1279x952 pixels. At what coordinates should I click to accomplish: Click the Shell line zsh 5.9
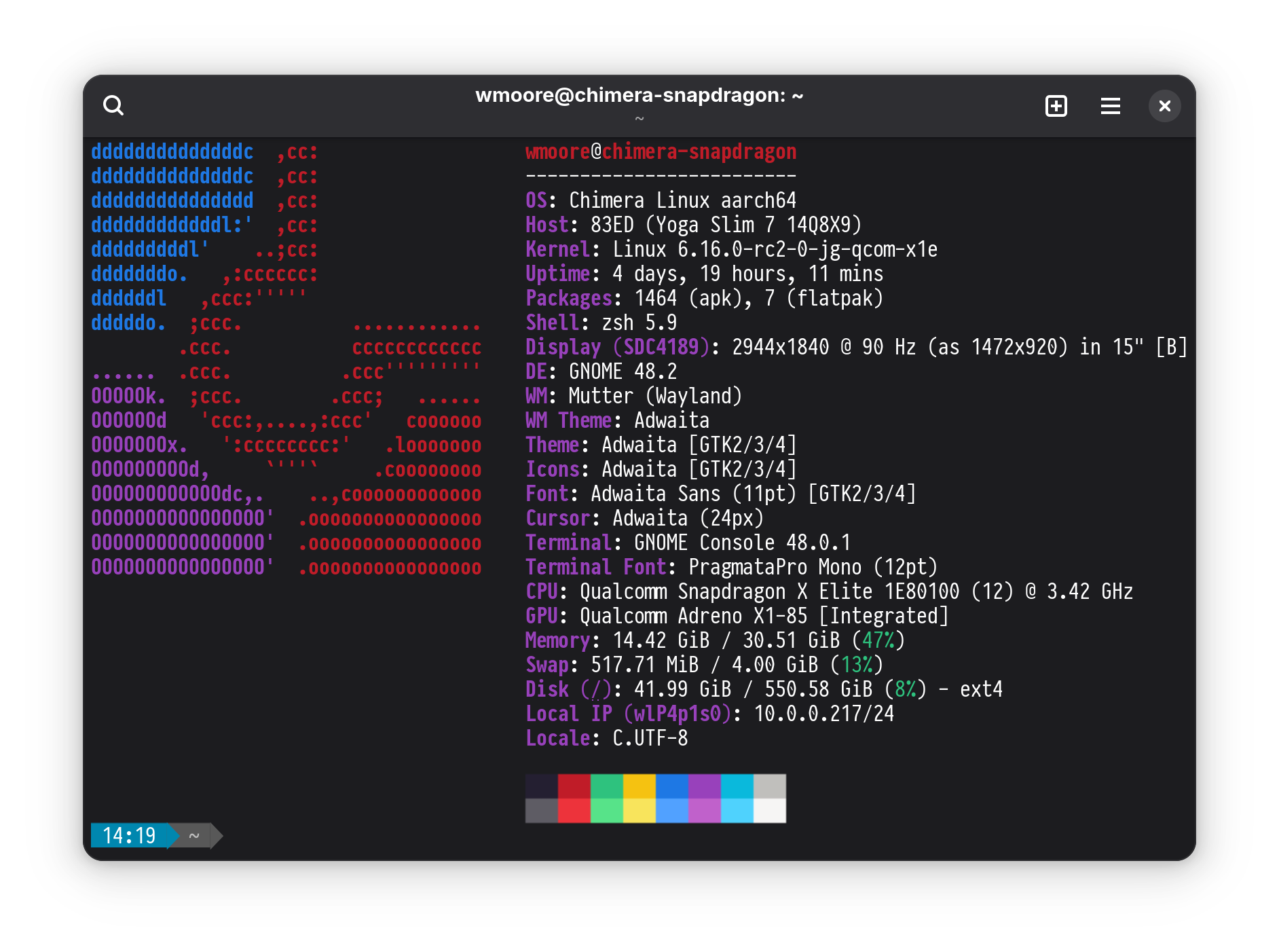coord(601,323)
